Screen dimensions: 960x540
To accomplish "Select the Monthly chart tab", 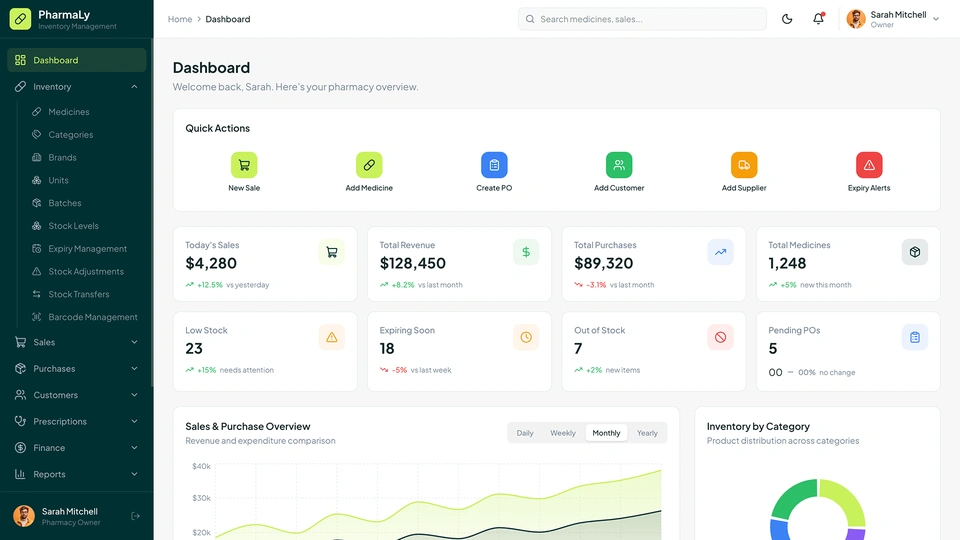I will [606, 433].
